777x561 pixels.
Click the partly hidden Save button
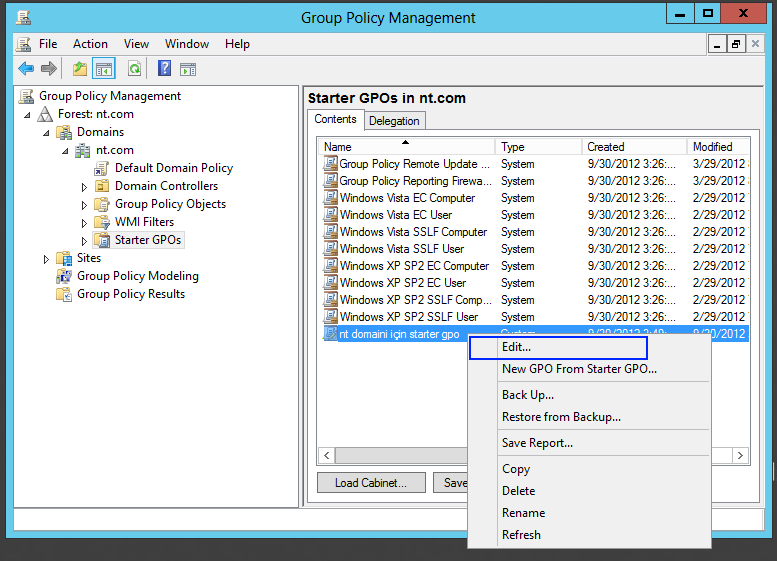(450, 483)
